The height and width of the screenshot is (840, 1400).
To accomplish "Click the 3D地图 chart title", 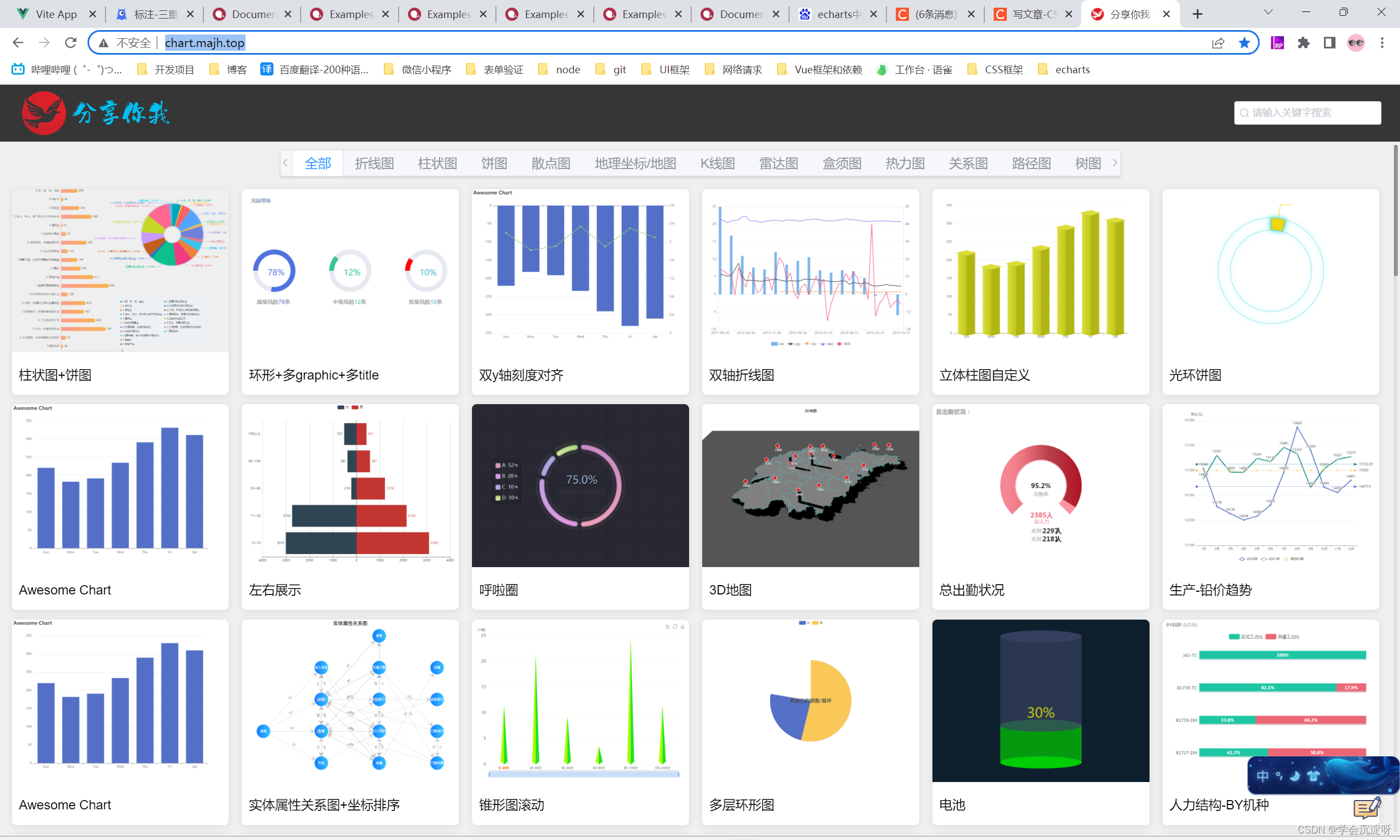I will pyautogui.click(x=730, y=590).
